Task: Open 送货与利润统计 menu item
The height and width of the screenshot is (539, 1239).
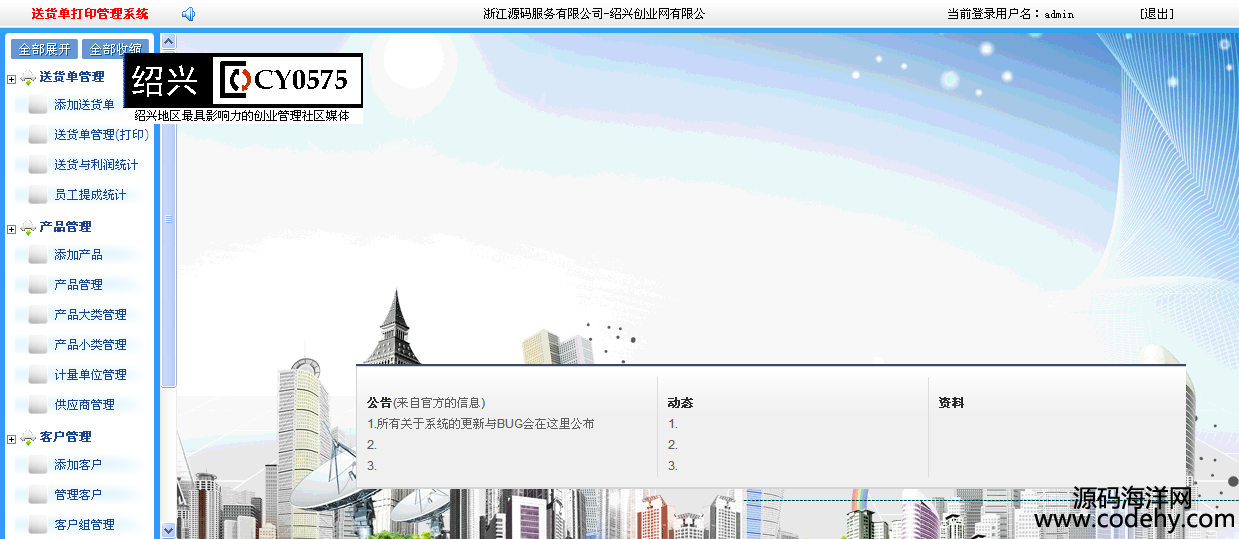Action: tap(96, 165)
